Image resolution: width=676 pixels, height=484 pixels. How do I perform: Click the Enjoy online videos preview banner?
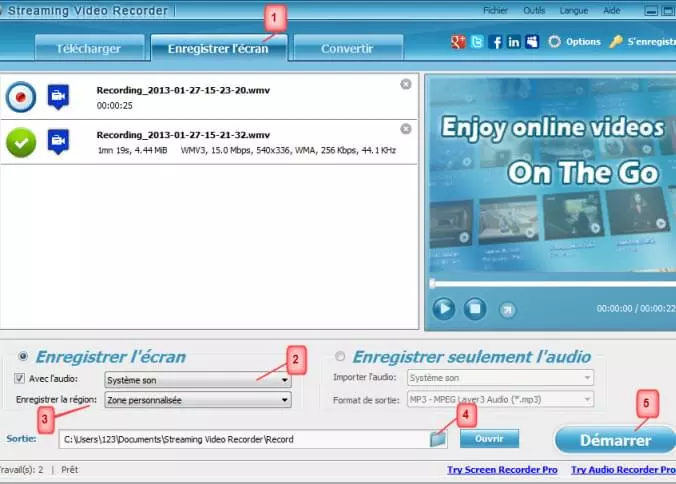pos(552,175)
